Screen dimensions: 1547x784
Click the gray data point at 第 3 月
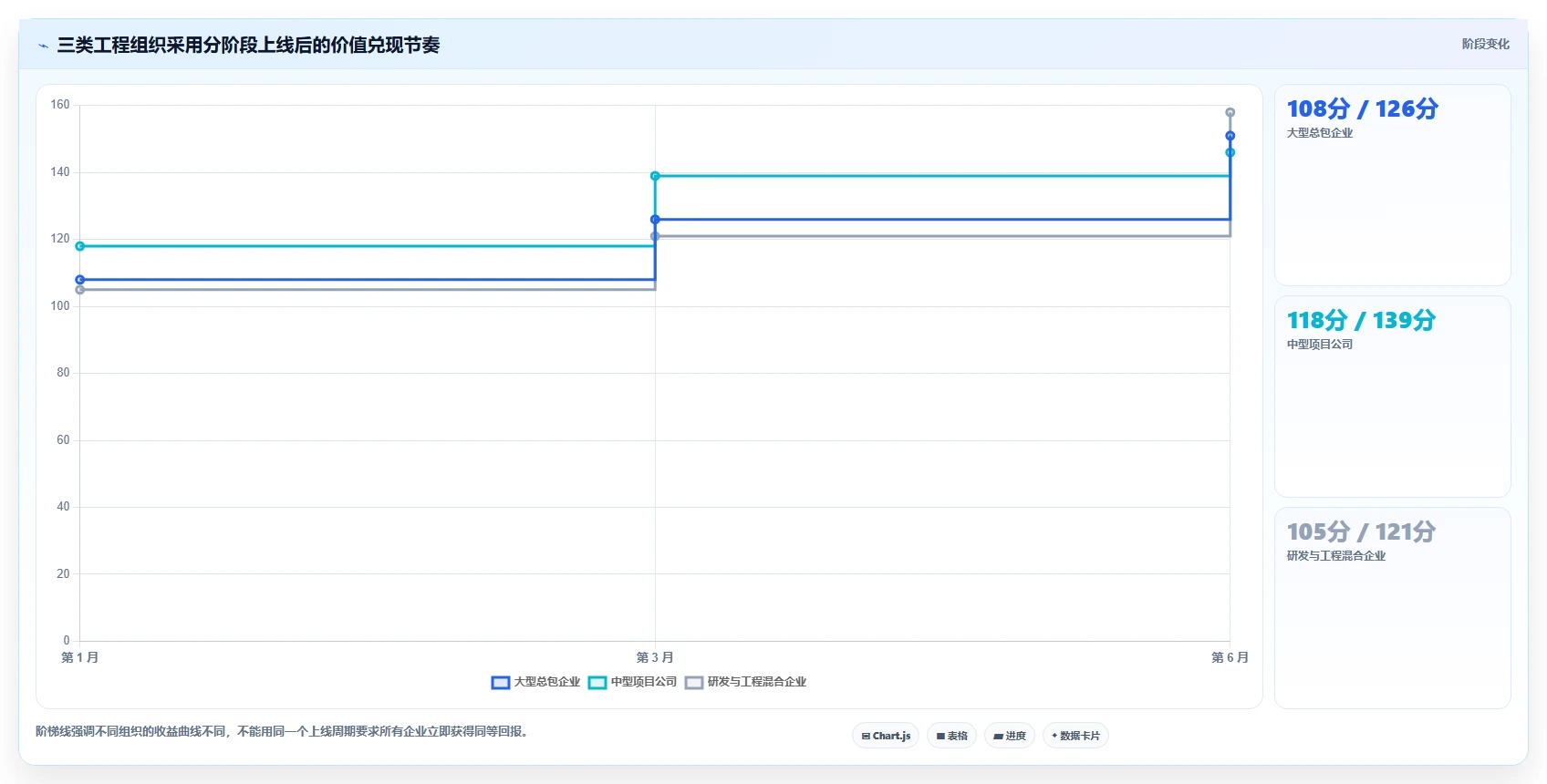tap(655, 236)
